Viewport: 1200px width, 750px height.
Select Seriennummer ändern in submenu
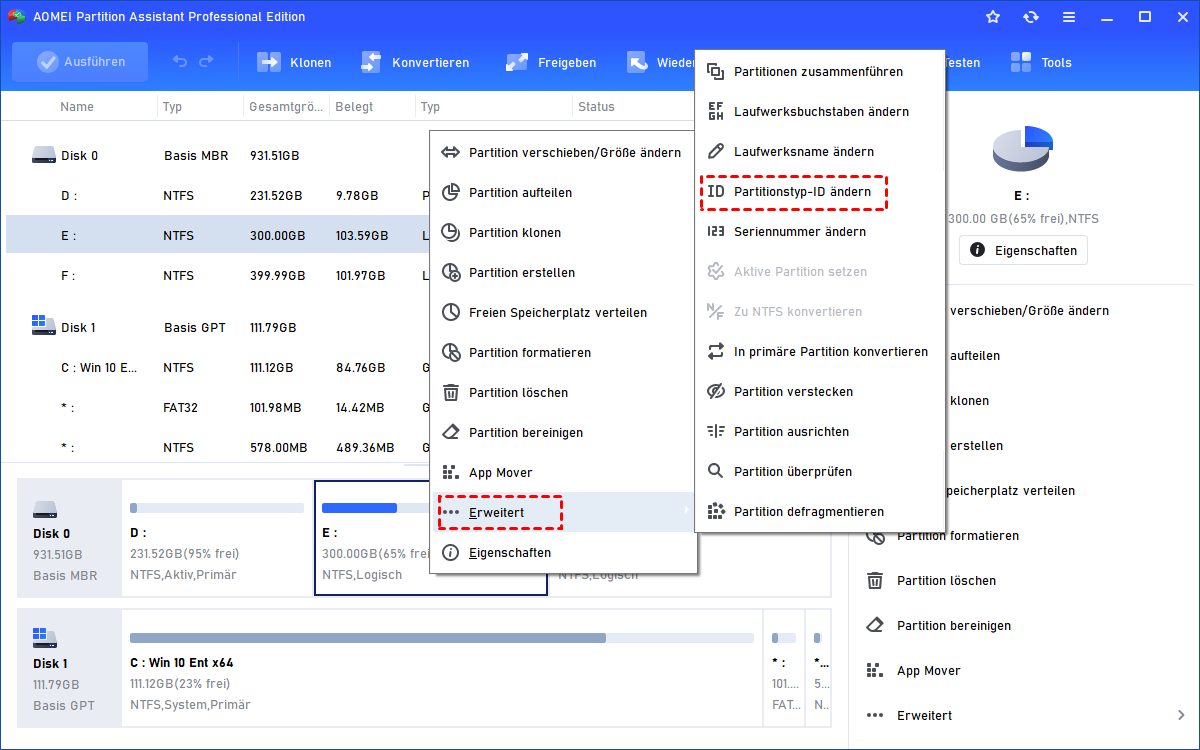click(820, 231)
